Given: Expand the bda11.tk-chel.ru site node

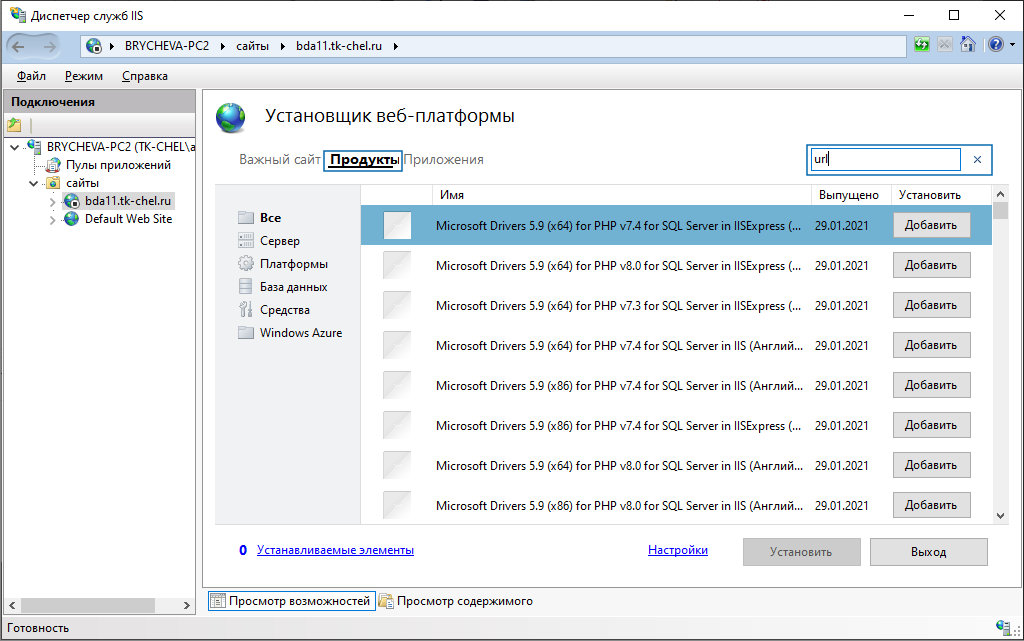Looking at the screenshot, I should [52, 202].
